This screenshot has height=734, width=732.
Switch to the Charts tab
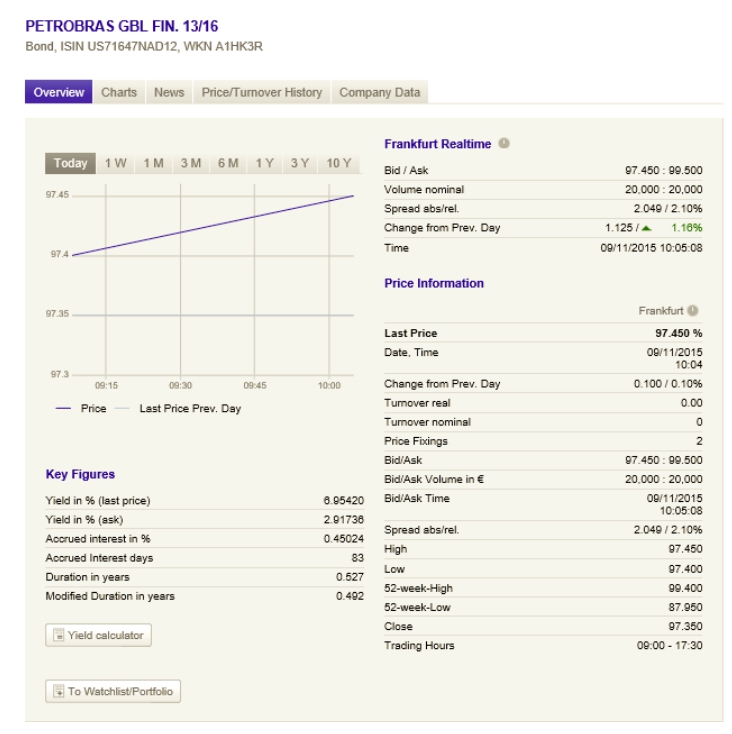click(119, 92)
